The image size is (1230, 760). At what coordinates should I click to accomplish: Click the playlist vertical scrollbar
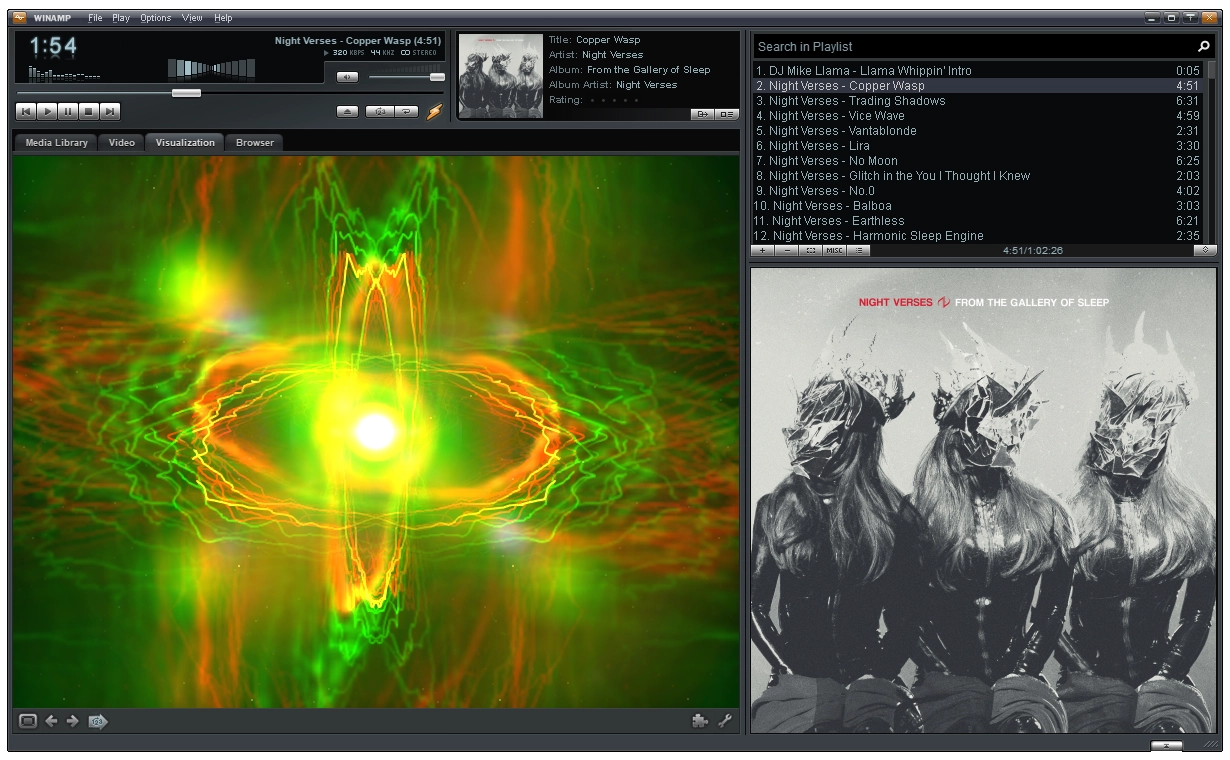(x=1212, y=153)
